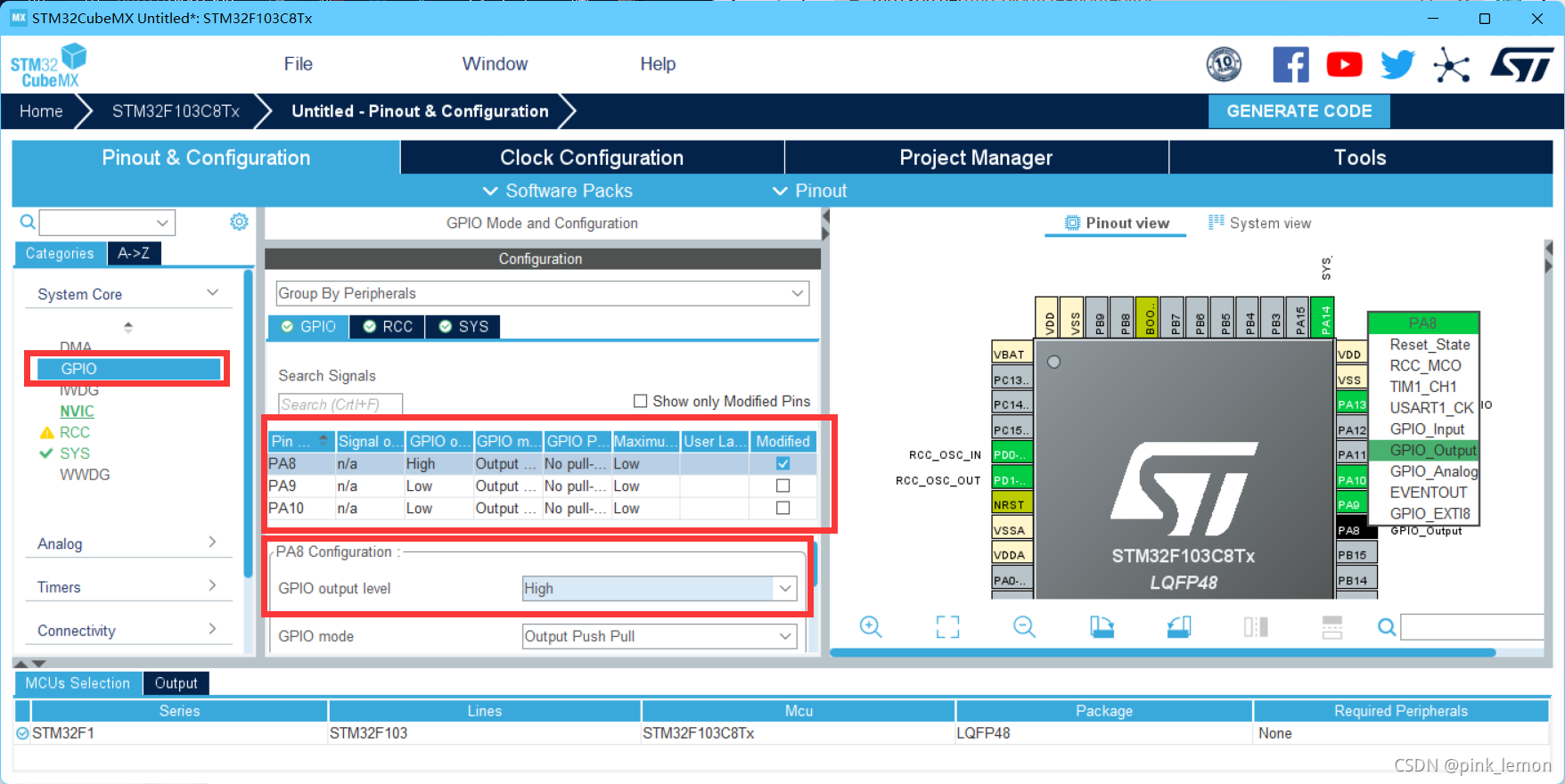Open the Facebook icon link
This screenshot has width=1565, height=784.
(1291, 64)
